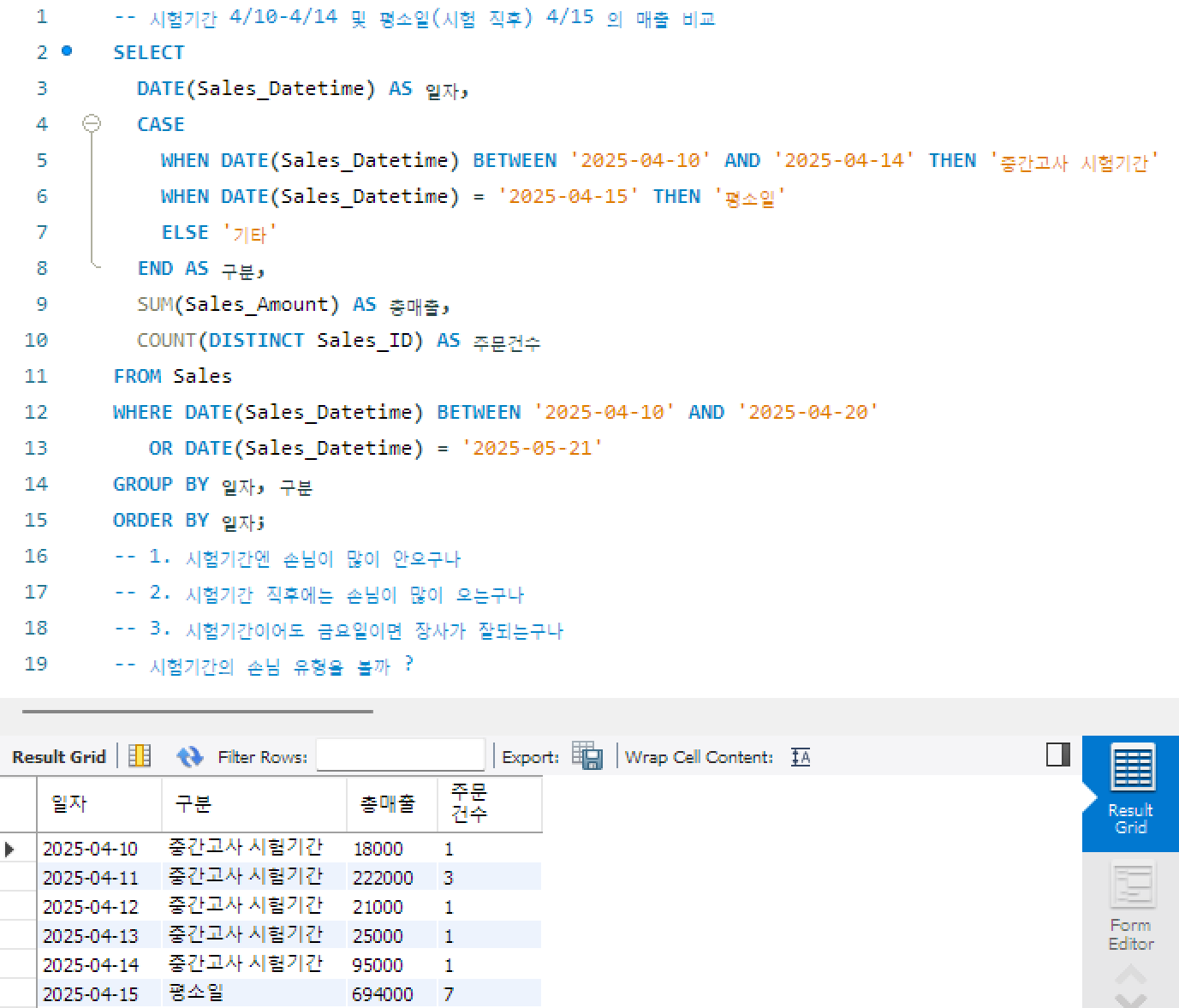Click the SUM(Sales_Amount) expression

(238, 304)
